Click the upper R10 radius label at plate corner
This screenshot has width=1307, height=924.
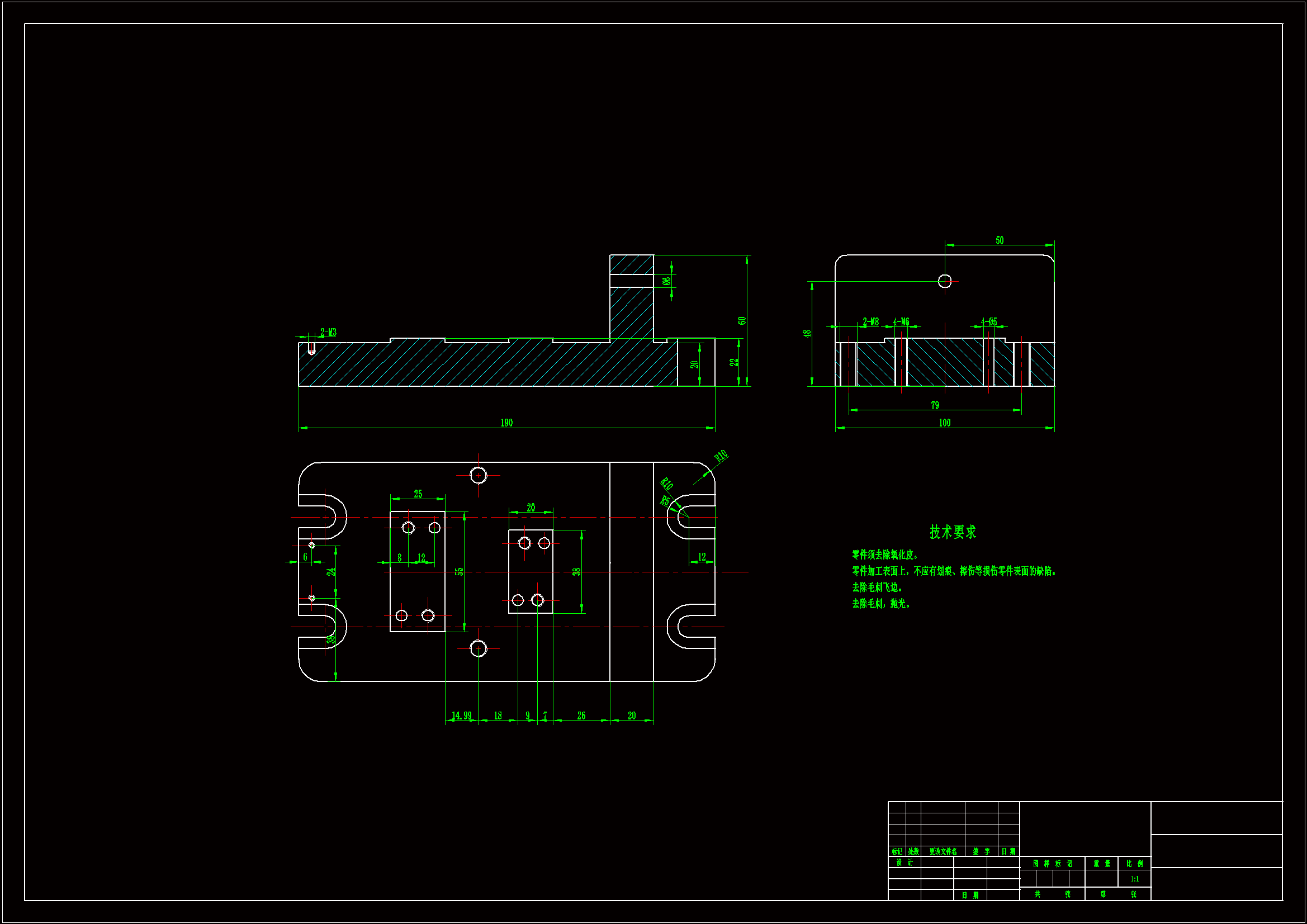coord(721,456)
